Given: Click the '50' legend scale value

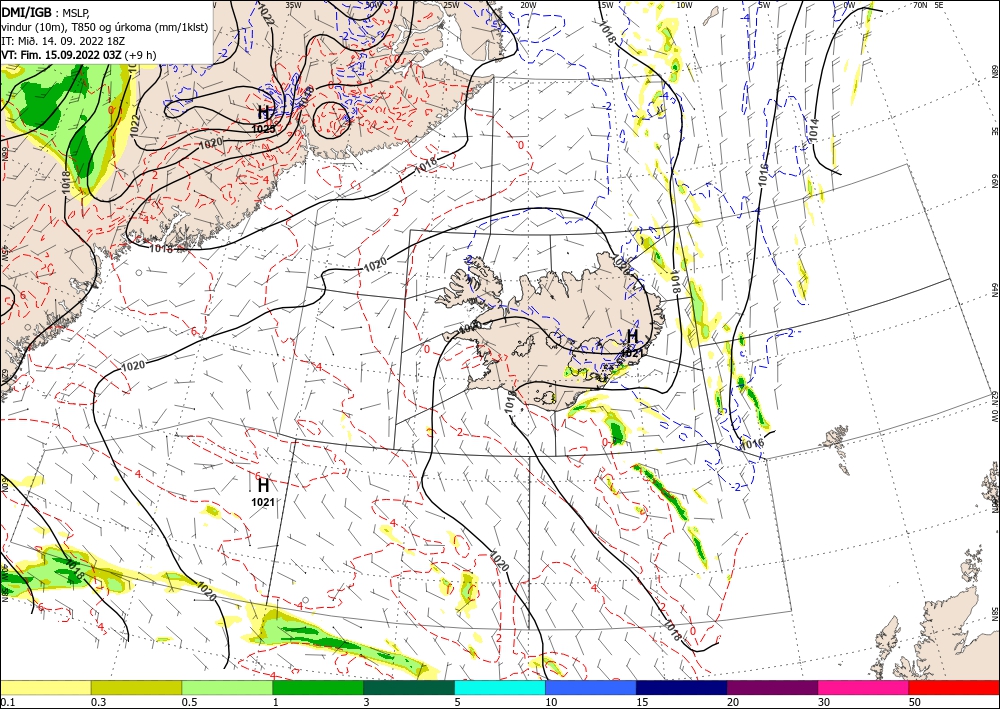Looking at the screenshot, I should [x=914, y=702].
